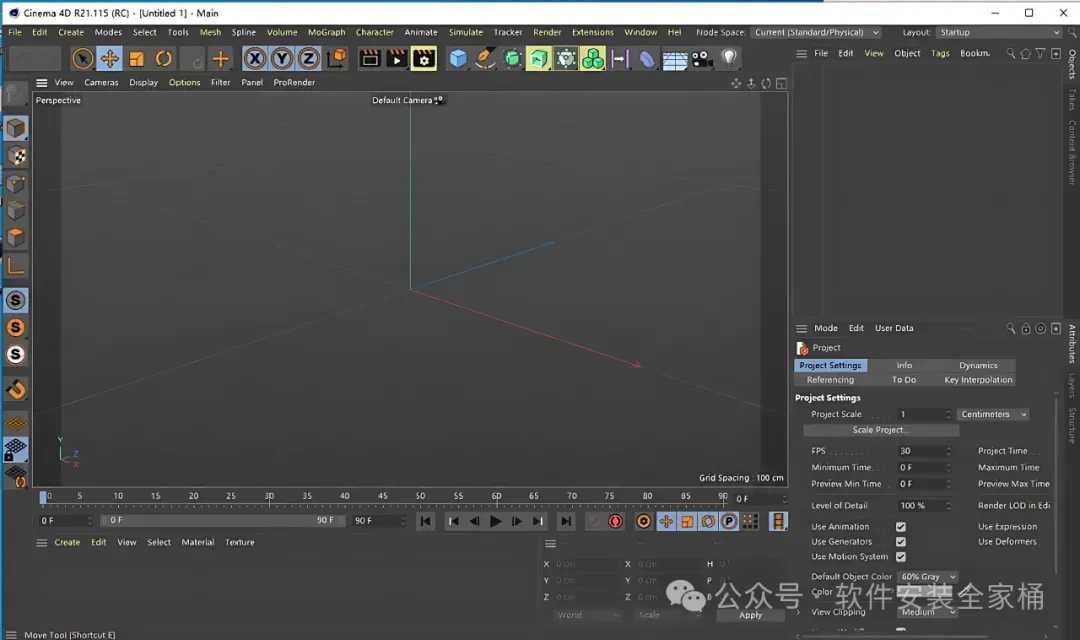Open the Render menu in menu bar
The image size is (1080, 640).
click(x=547, y=32)
